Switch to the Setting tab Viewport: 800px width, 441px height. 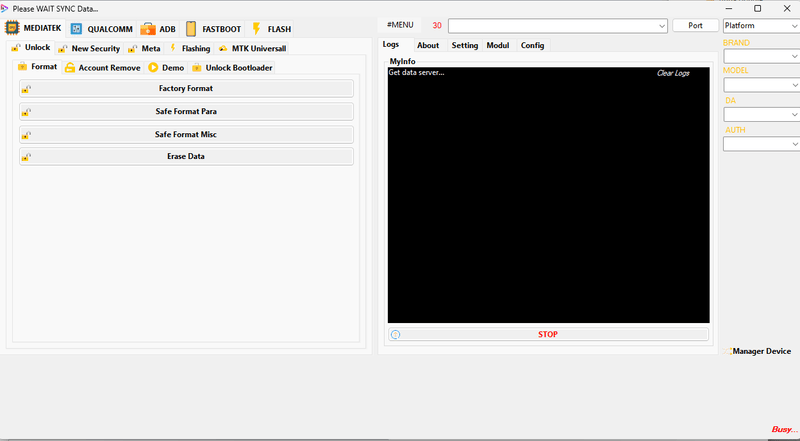[x=464, y=45]
